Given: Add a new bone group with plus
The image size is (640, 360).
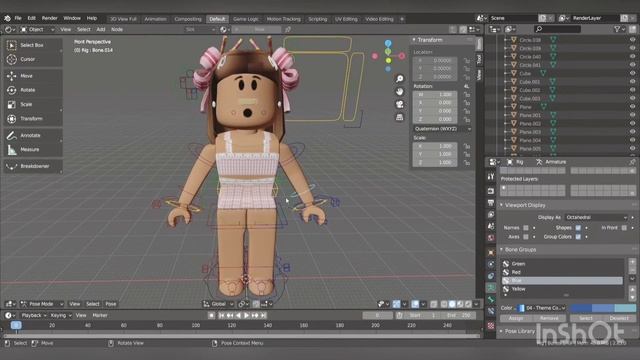Looking at the screenshot, I should click(632, 262).
